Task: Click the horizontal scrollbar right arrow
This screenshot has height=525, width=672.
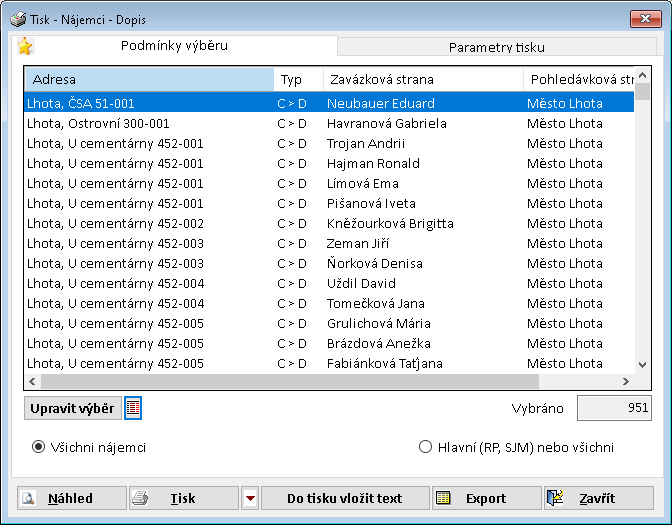Action: [626, 382]
